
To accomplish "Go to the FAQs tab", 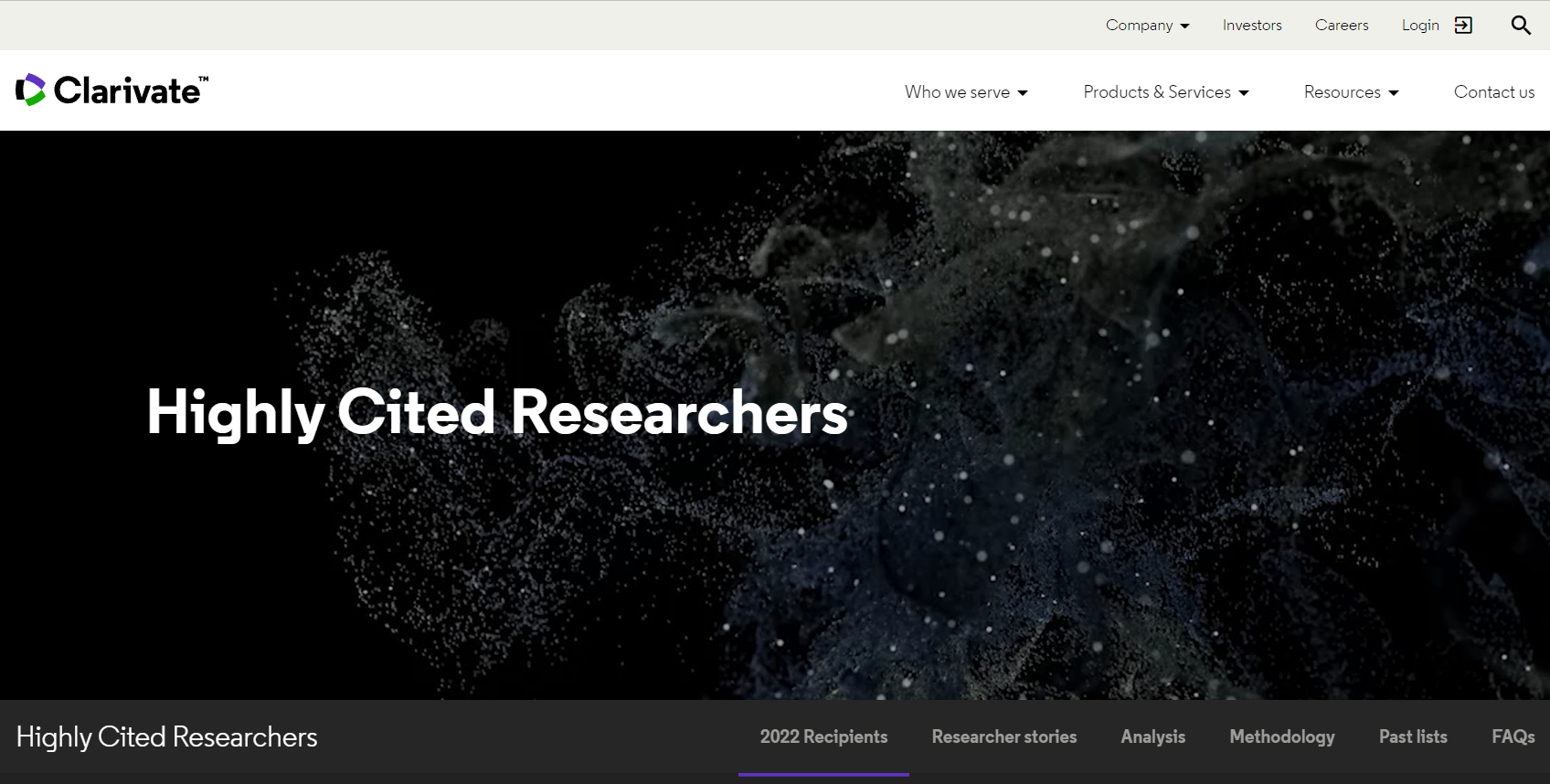I will pyautogui.click(x=1513, y=736).
